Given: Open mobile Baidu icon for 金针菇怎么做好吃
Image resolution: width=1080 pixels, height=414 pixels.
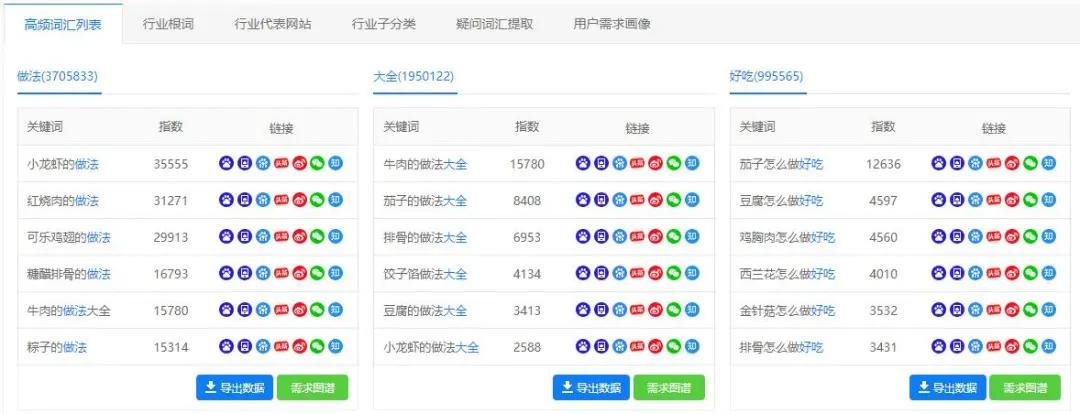Looking at the screenshot, I should point(957,309).
